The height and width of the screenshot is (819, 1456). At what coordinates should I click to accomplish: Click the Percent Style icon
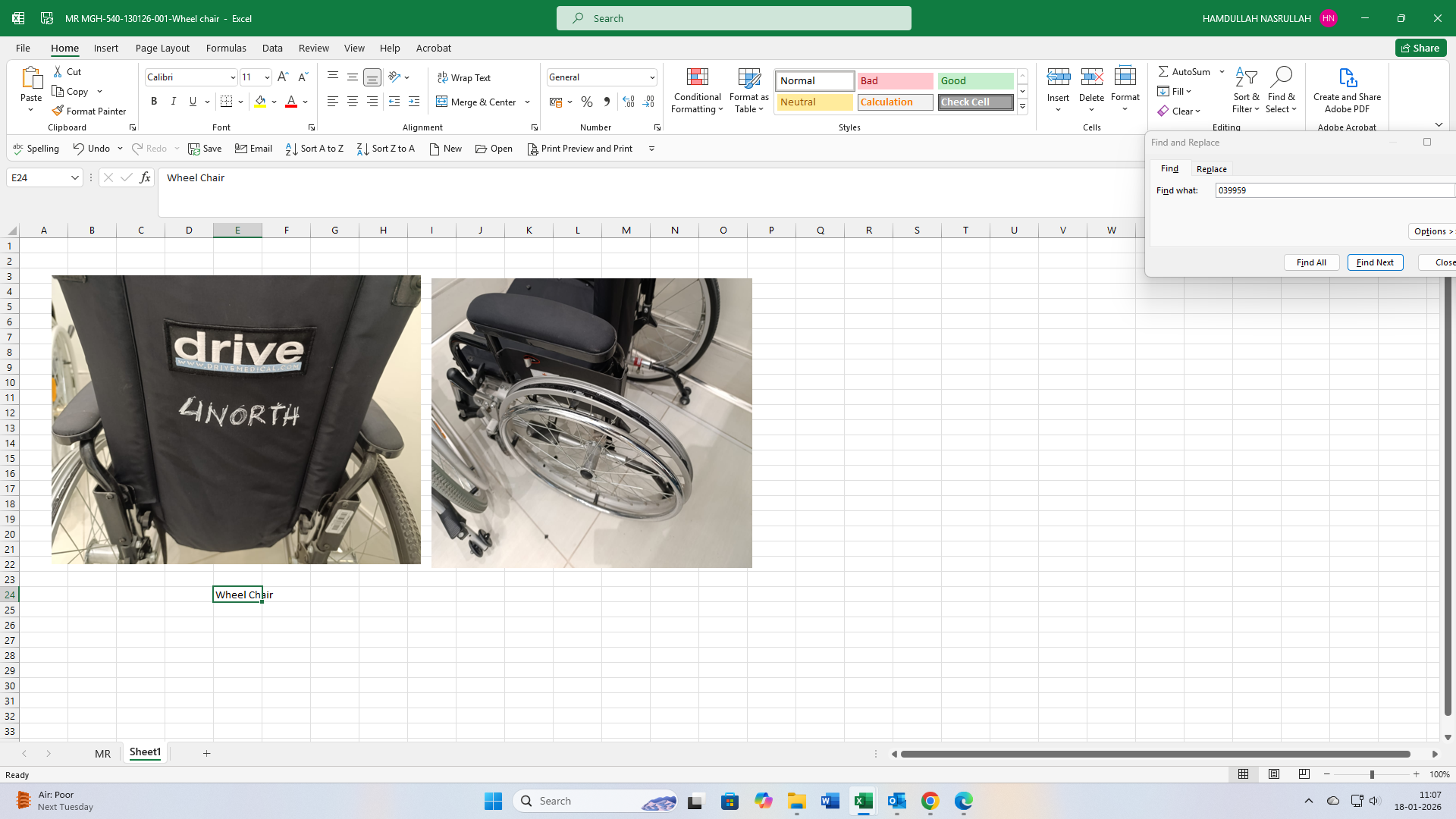[586, 102]
